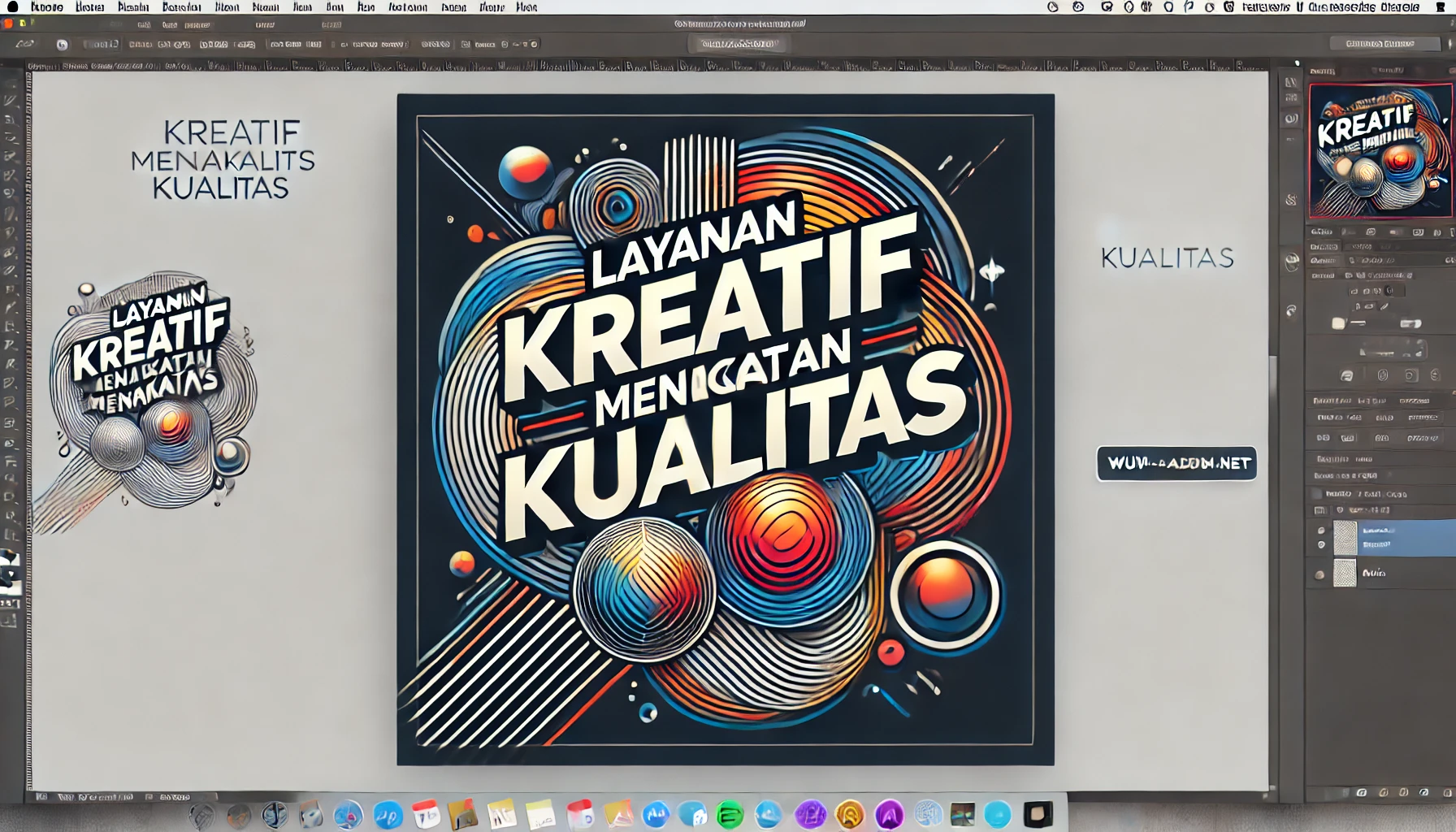The height and width of the screenshot is (832, 1456).
Task: Open the round collapsed panel icon beside Navigator
Action: tap(1291, 119)
